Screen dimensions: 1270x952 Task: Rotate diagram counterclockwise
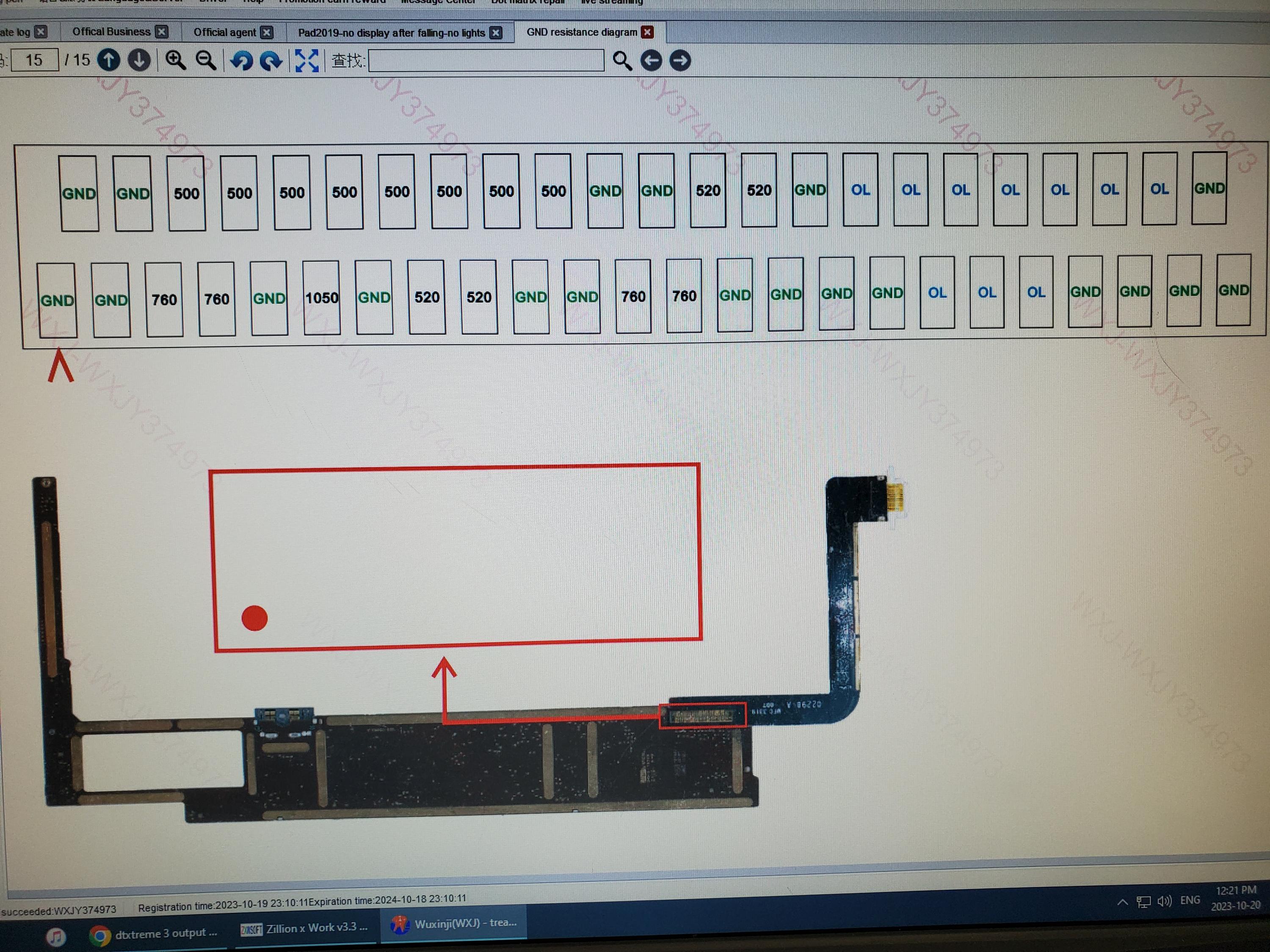click(241, 60)
